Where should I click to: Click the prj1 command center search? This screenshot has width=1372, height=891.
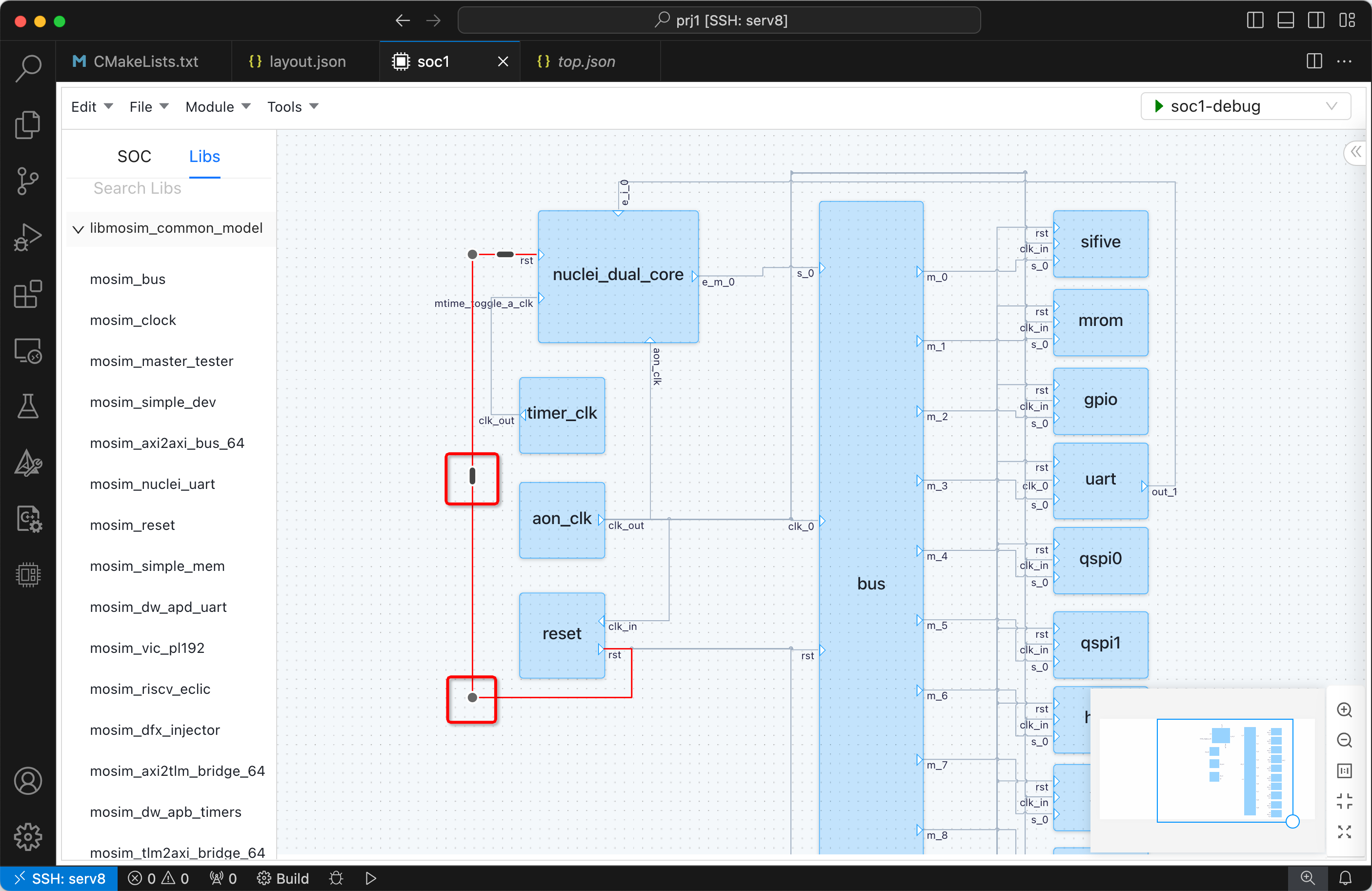click(719, 21)
